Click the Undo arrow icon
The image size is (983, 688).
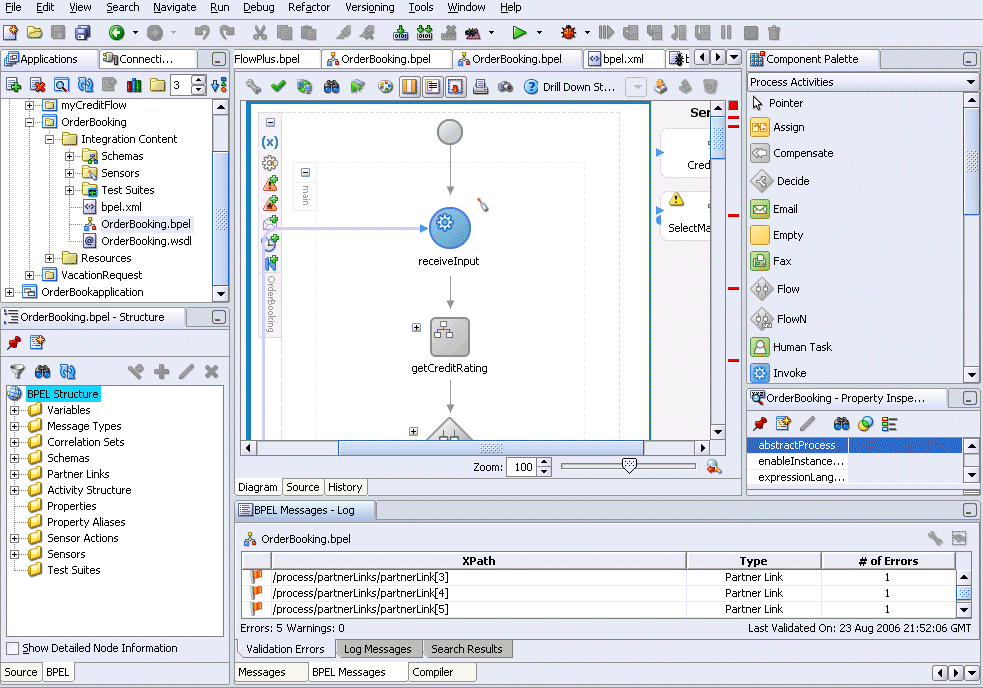point(201,33)
